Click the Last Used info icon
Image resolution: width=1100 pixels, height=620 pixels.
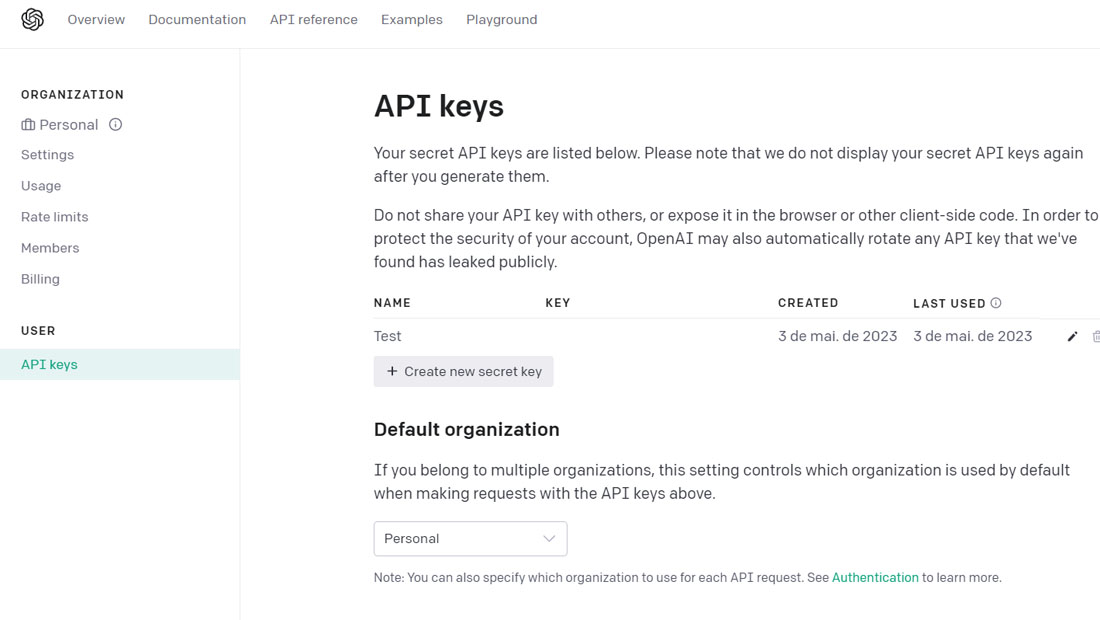point(995,303)
